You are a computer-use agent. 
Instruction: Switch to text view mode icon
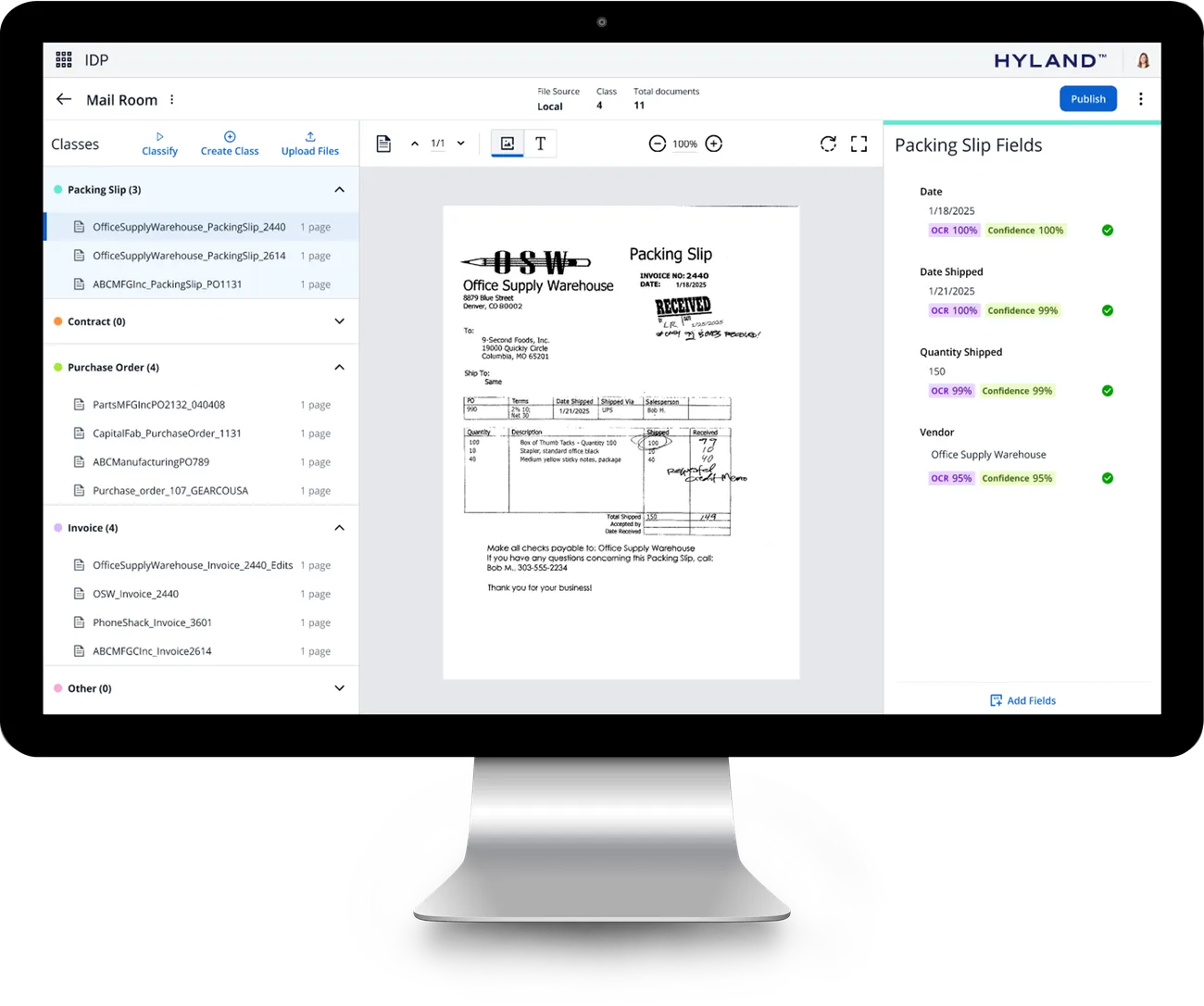(x=541, y=144)
